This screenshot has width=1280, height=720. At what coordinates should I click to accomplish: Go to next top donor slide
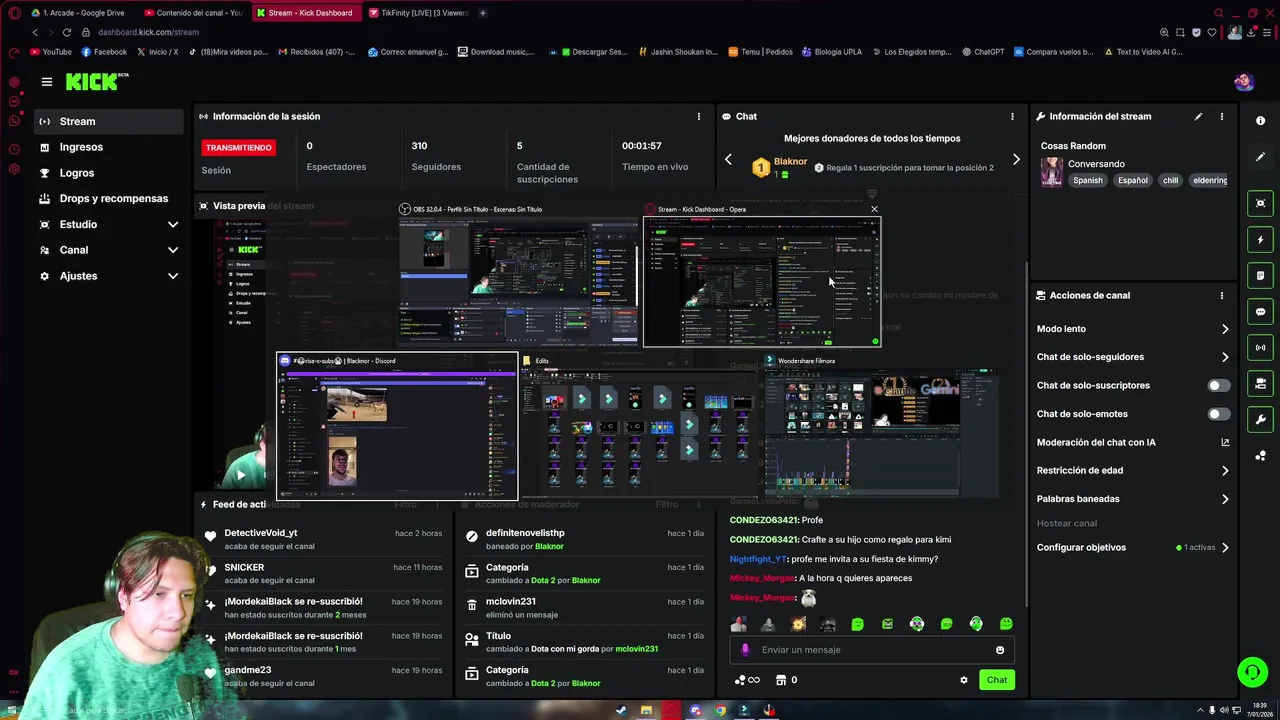1016,160
